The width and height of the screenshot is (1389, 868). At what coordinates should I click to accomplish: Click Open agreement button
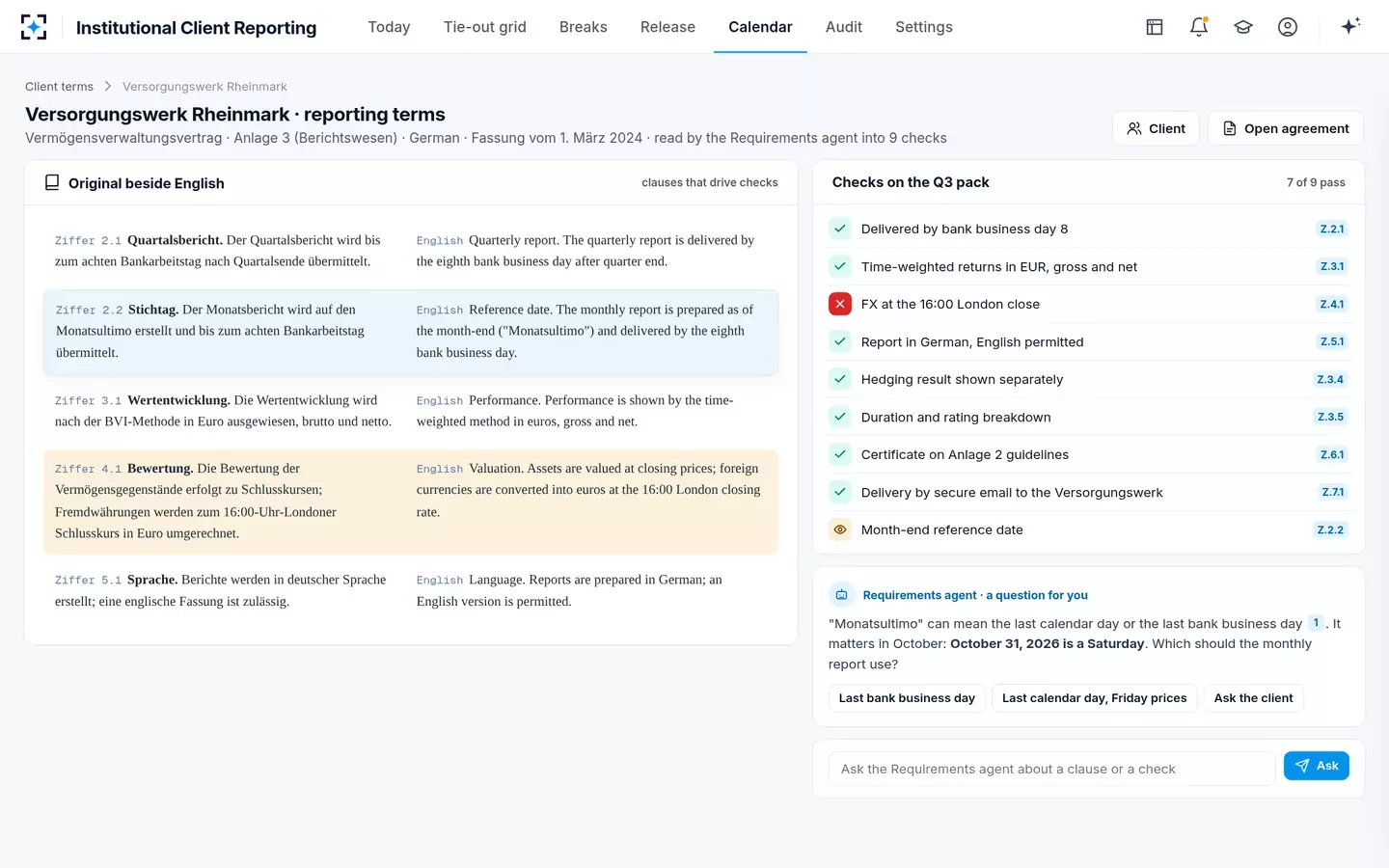pyautogui.click(x=1286, y=128)
